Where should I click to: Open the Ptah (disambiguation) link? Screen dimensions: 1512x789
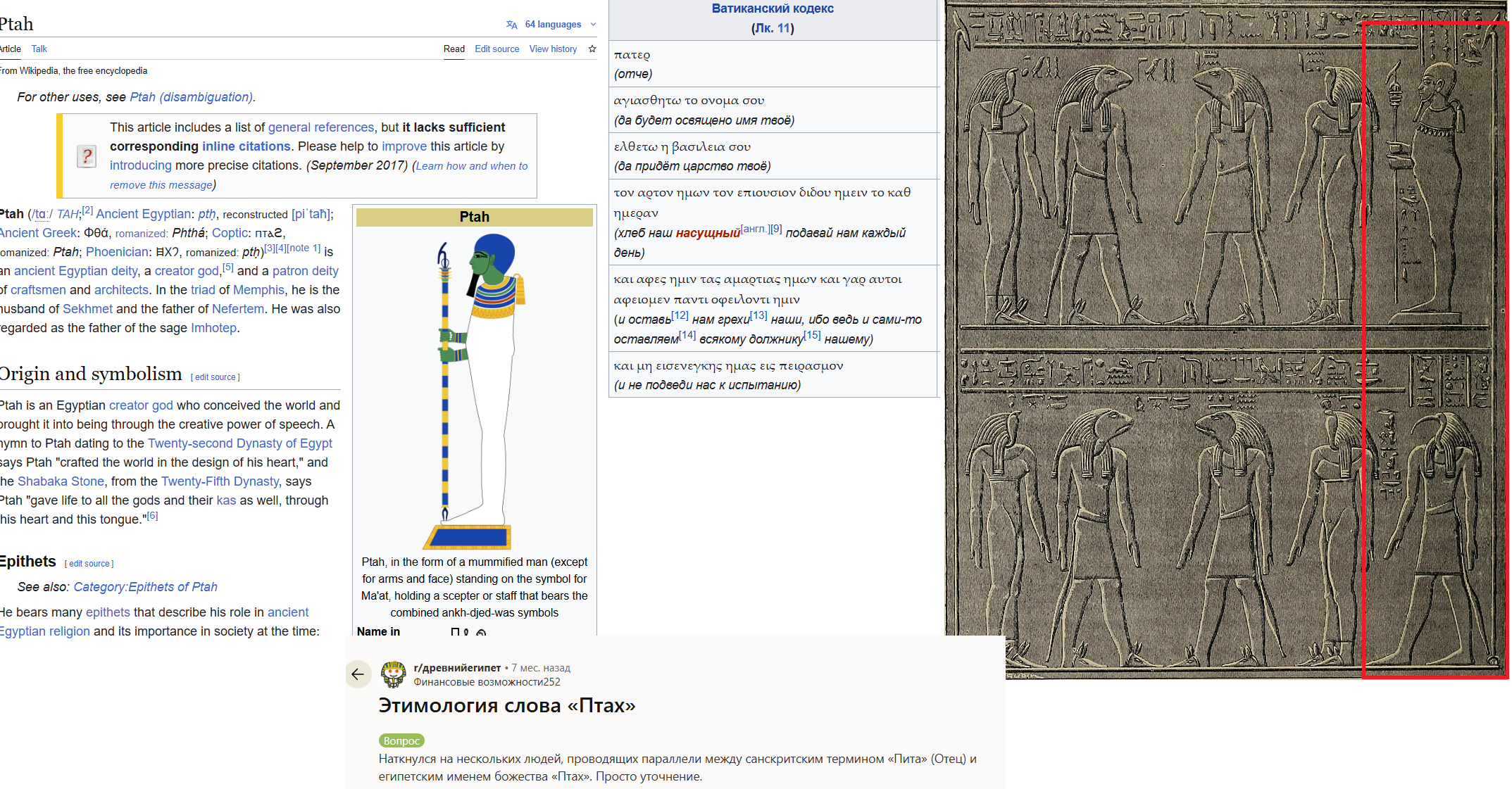pyautogui.click(x=192, y=97)
